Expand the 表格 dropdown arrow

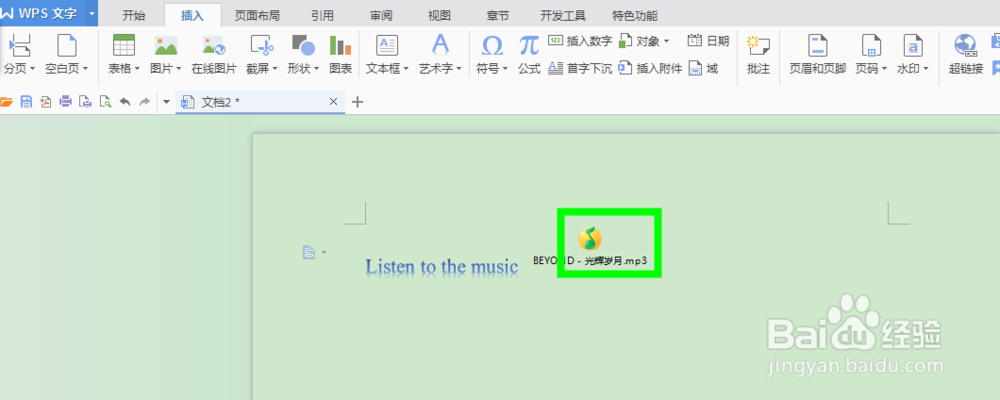coord(136,68)
